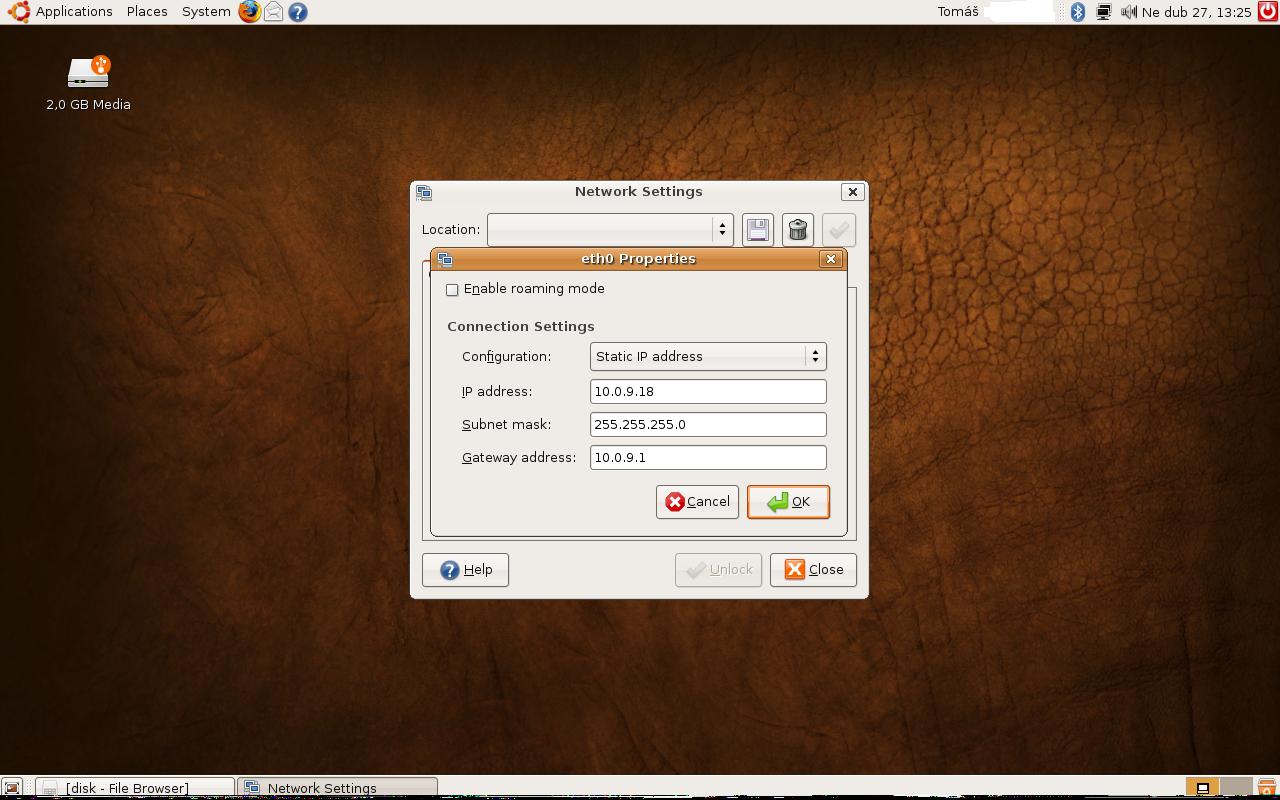Screen dimensions: 1280x800
Task: Click the user name Tomáš in the panel
Action: tap(958, 12)
